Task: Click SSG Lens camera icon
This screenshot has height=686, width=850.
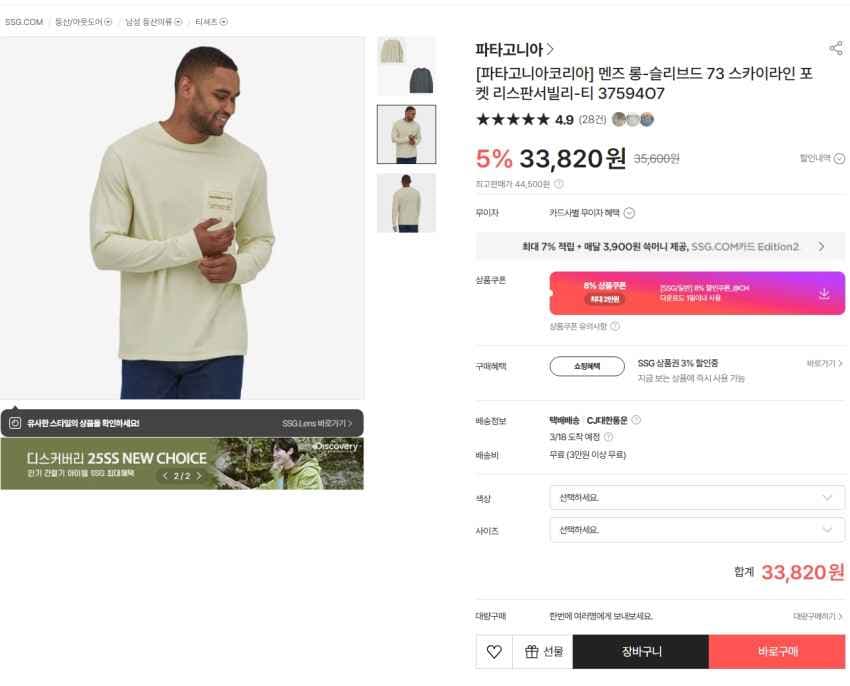Action: tap(15, 423)
